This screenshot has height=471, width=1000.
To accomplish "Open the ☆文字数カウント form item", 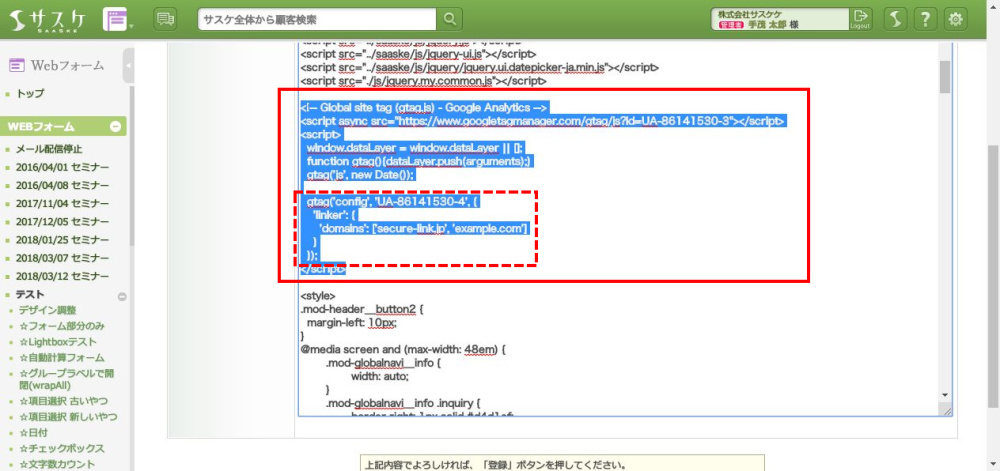I will pos(57,465).
